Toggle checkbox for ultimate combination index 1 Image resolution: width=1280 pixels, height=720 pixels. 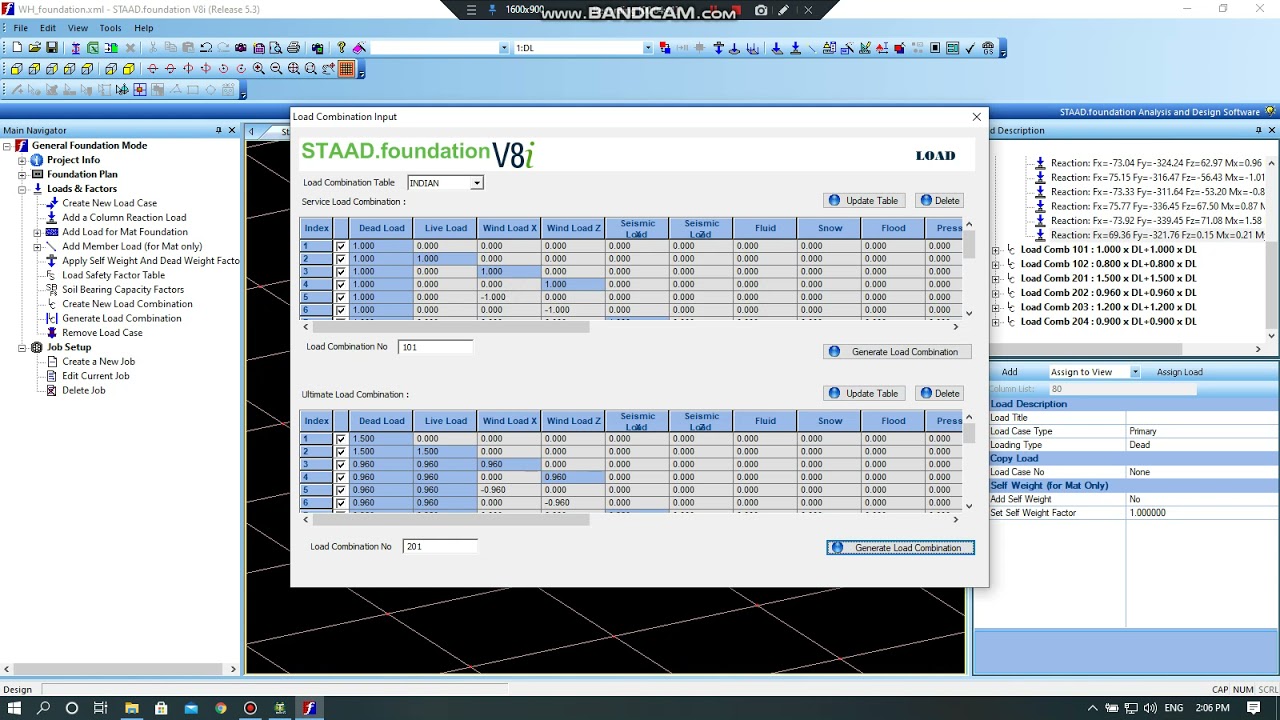click(341, 438)
